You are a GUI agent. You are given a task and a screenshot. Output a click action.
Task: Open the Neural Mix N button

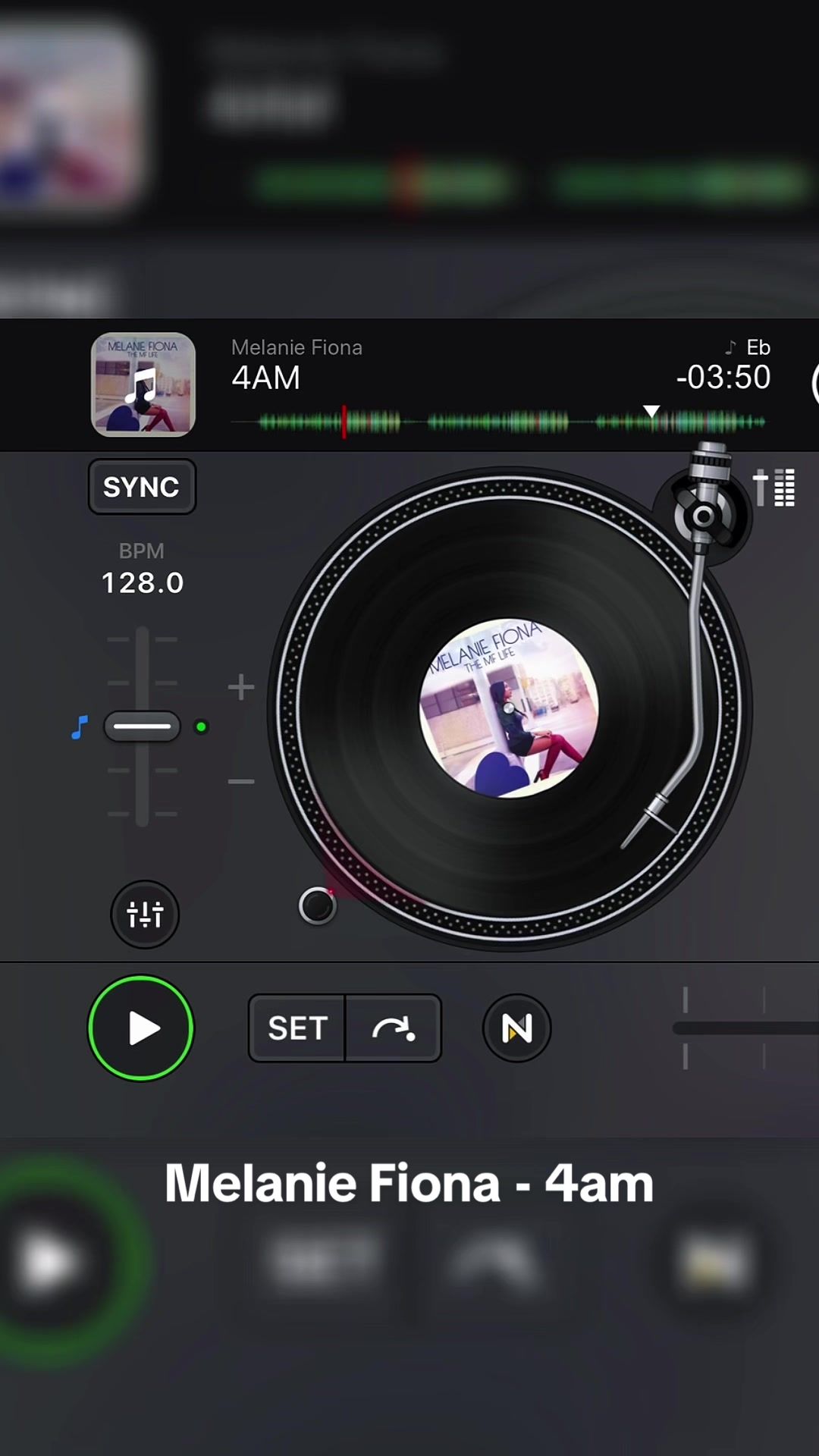click(x=516, y=1028)
